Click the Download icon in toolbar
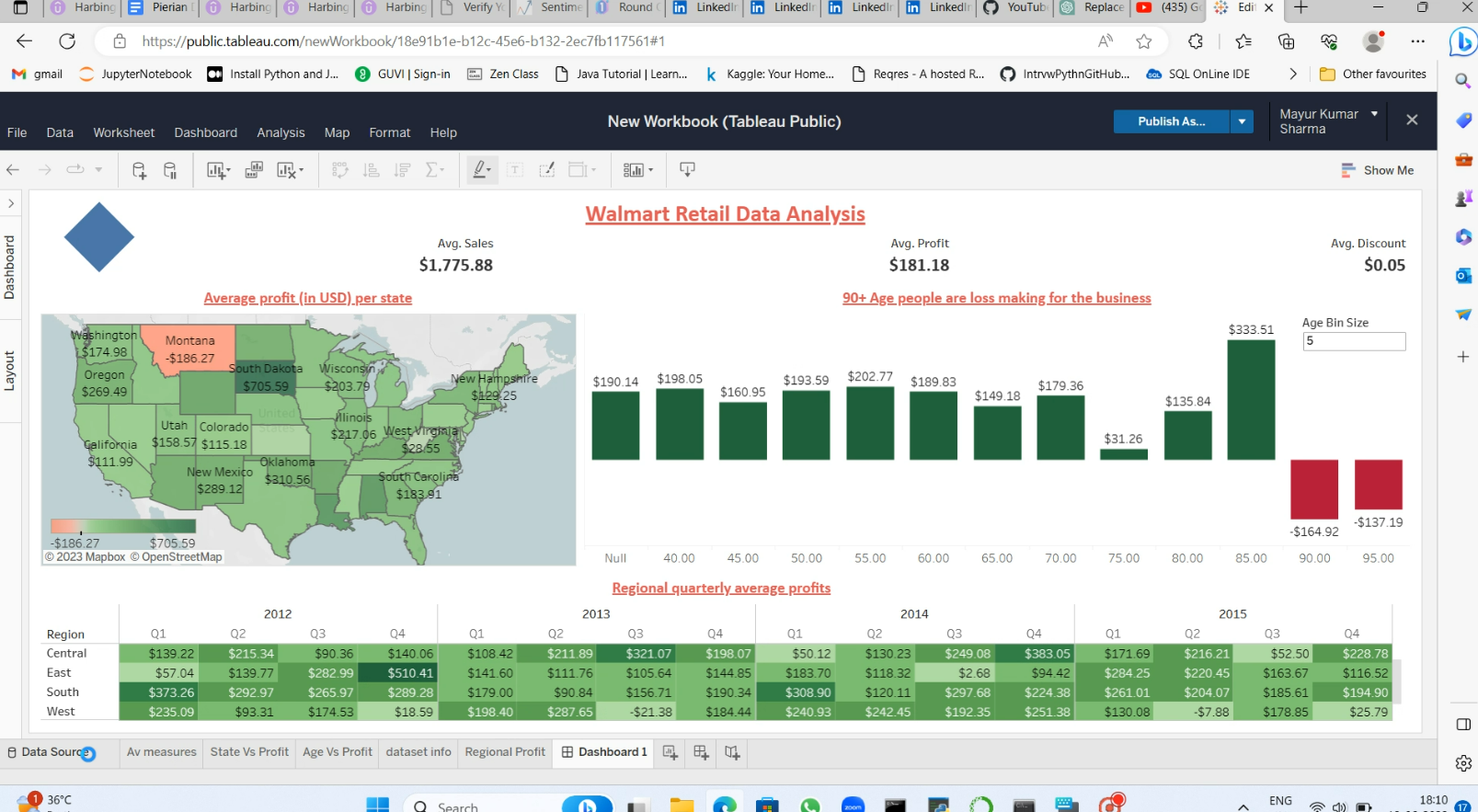1478x812 pixels. coord(687,169)
